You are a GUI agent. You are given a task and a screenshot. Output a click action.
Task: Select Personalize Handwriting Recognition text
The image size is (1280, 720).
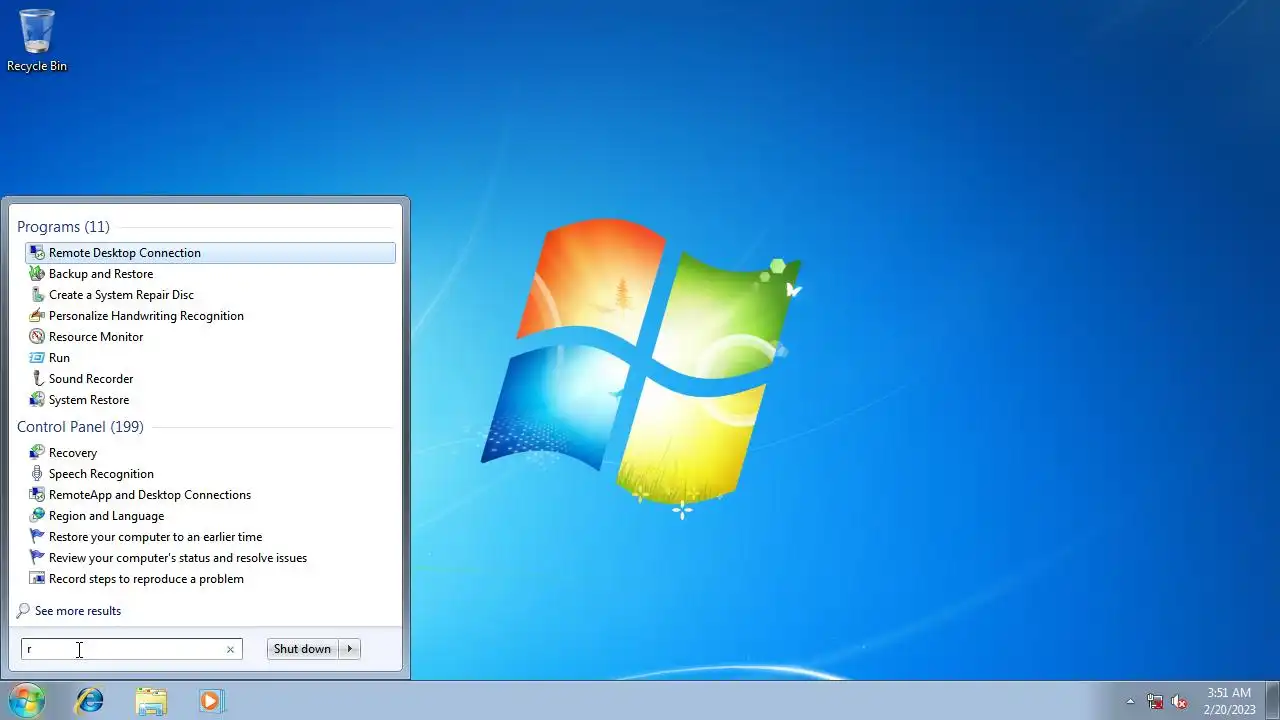click(x=146, y=316)
